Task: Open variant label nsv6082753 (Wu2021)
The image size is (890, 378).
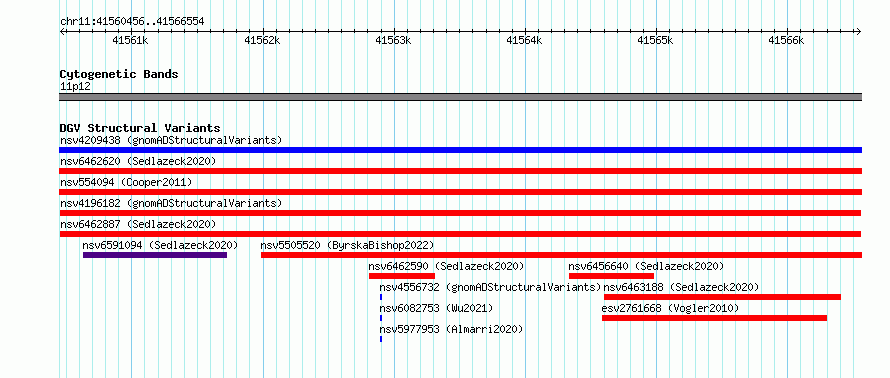Action: (x=436, y=308)
